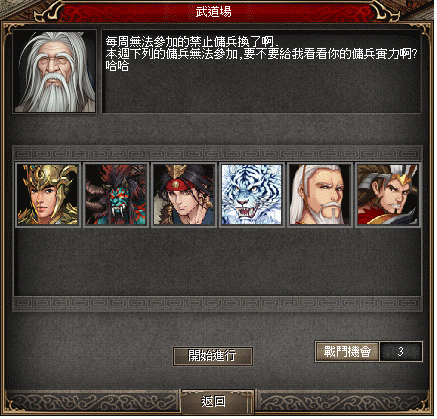Click the 哈哈 text in dialogue
The width and height of the screenshot is (437, 419).
117,66
